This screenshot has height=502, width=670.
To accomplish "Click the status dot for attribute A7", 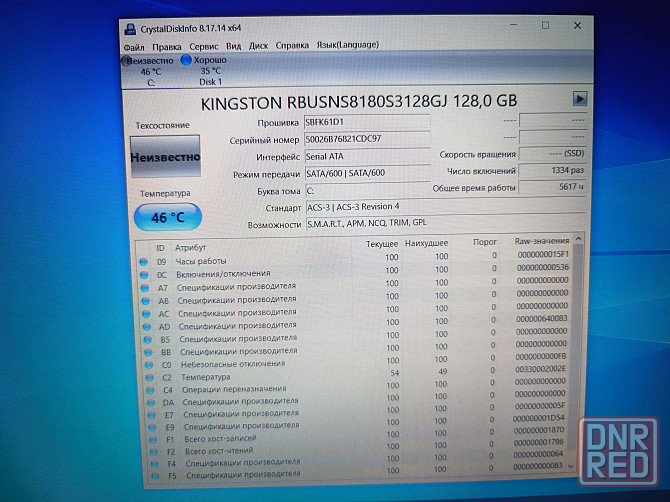I will click(145, 288).
